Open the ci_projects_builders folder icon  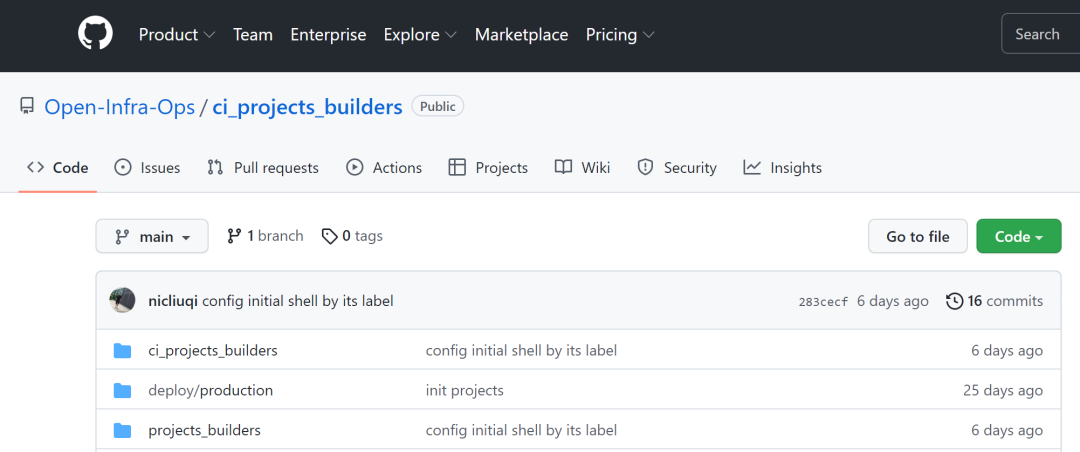pyautogui.click(x=123, y=351)
